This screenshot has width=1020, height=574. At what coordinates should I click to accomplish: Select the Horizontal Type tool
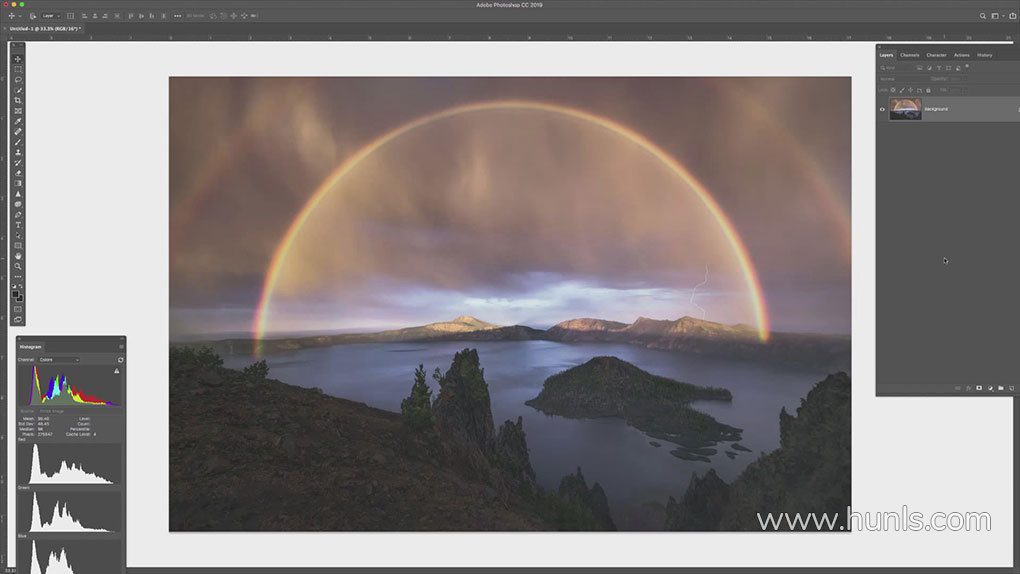(x=18, y=225)
